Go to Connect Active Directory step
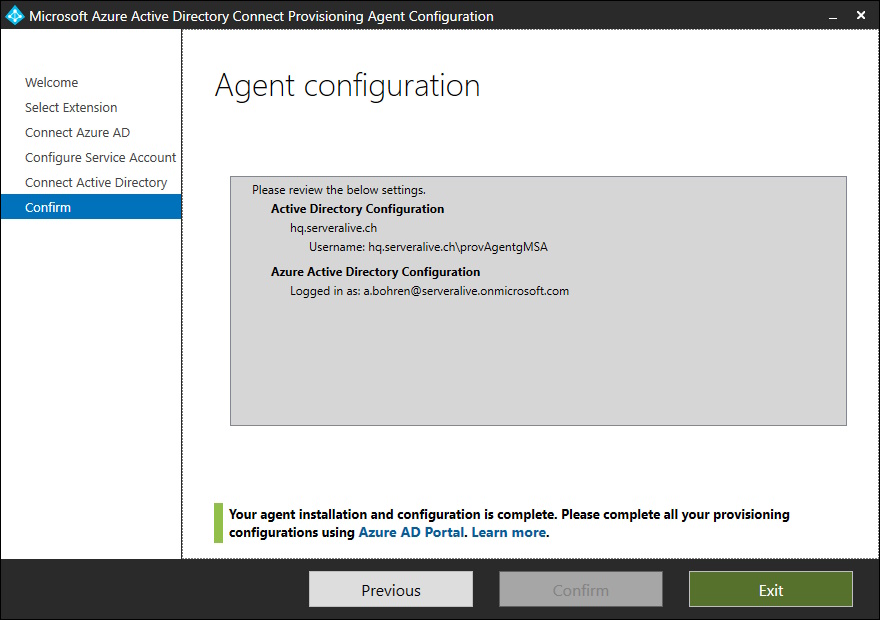The image size is (880, 620). [x=96, y=182]
